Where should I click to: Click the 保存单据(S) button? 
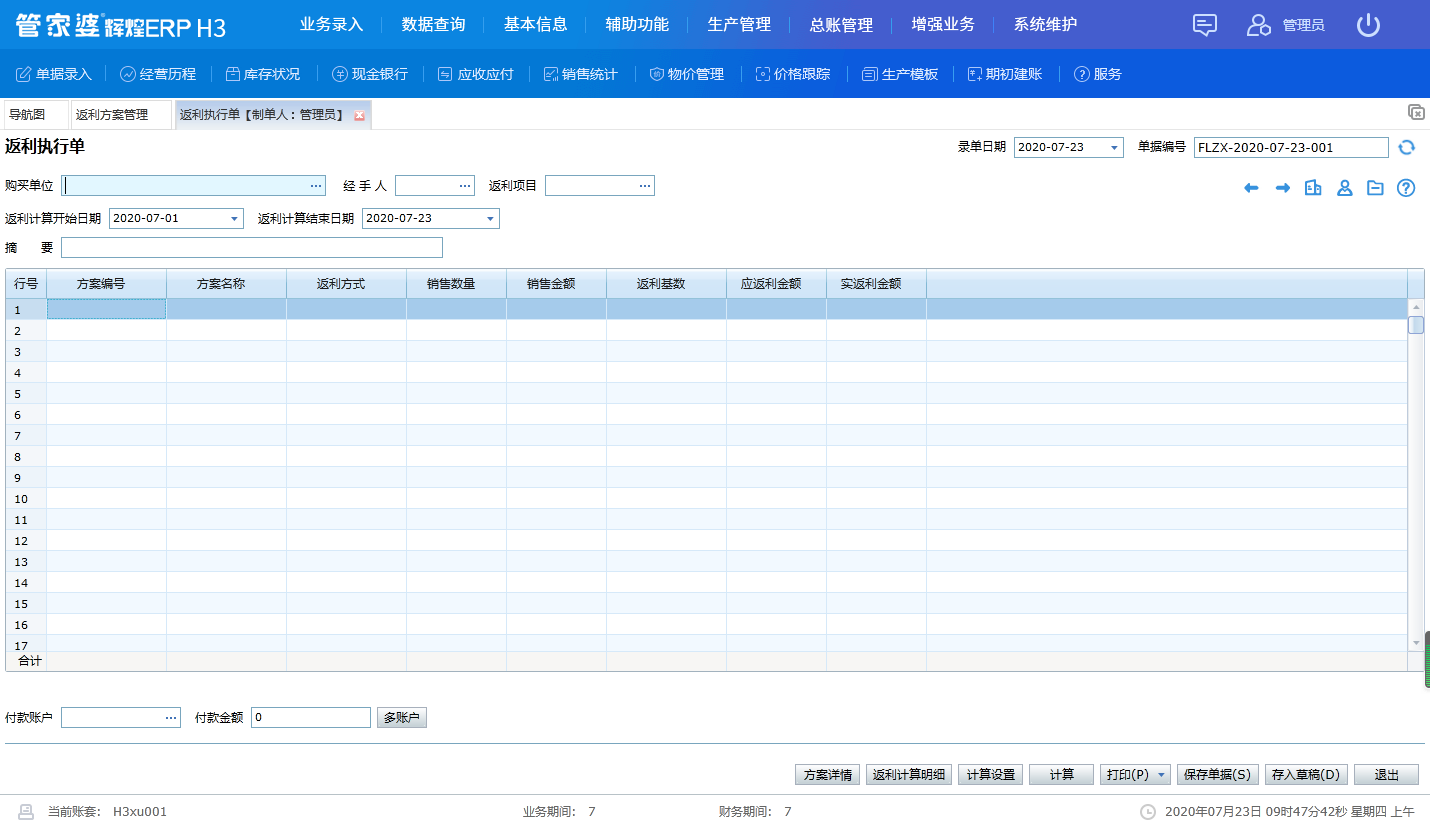coord(1217,775)
